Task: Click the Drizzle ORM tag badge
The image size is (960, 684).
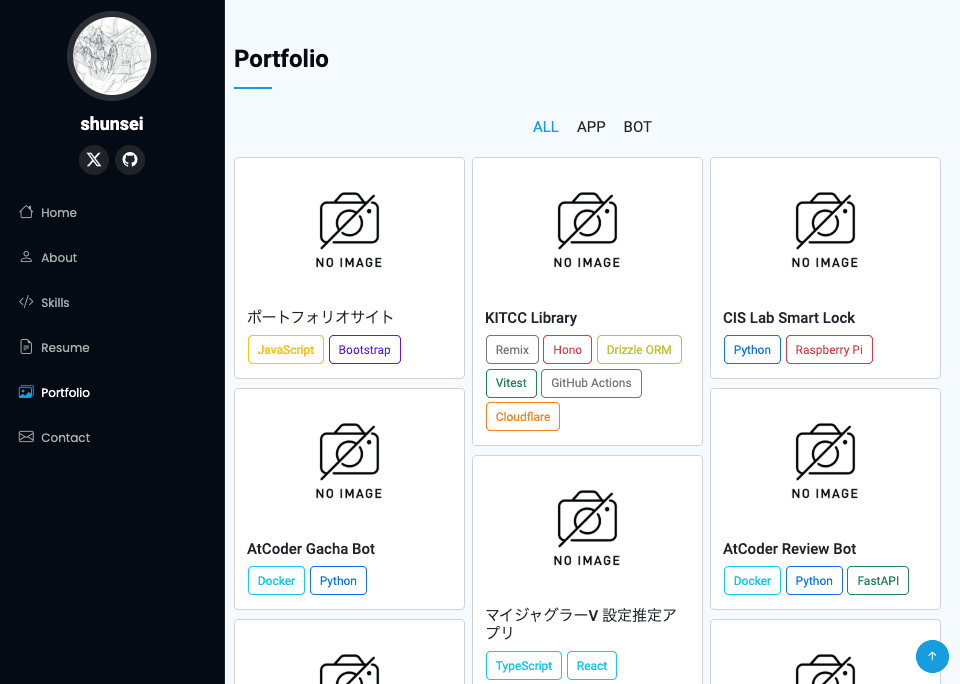Action: (639, 350)
